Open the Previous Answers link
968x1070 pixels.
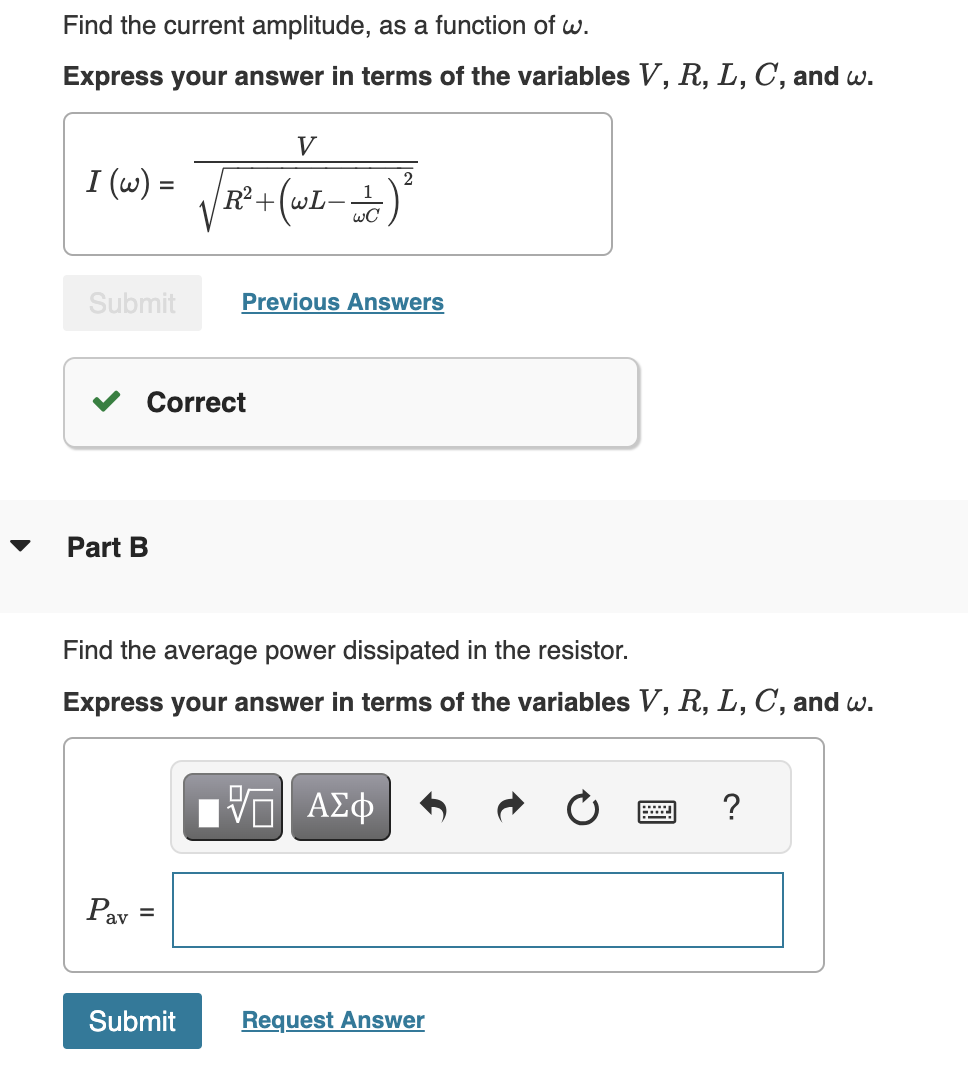(342, 302)
